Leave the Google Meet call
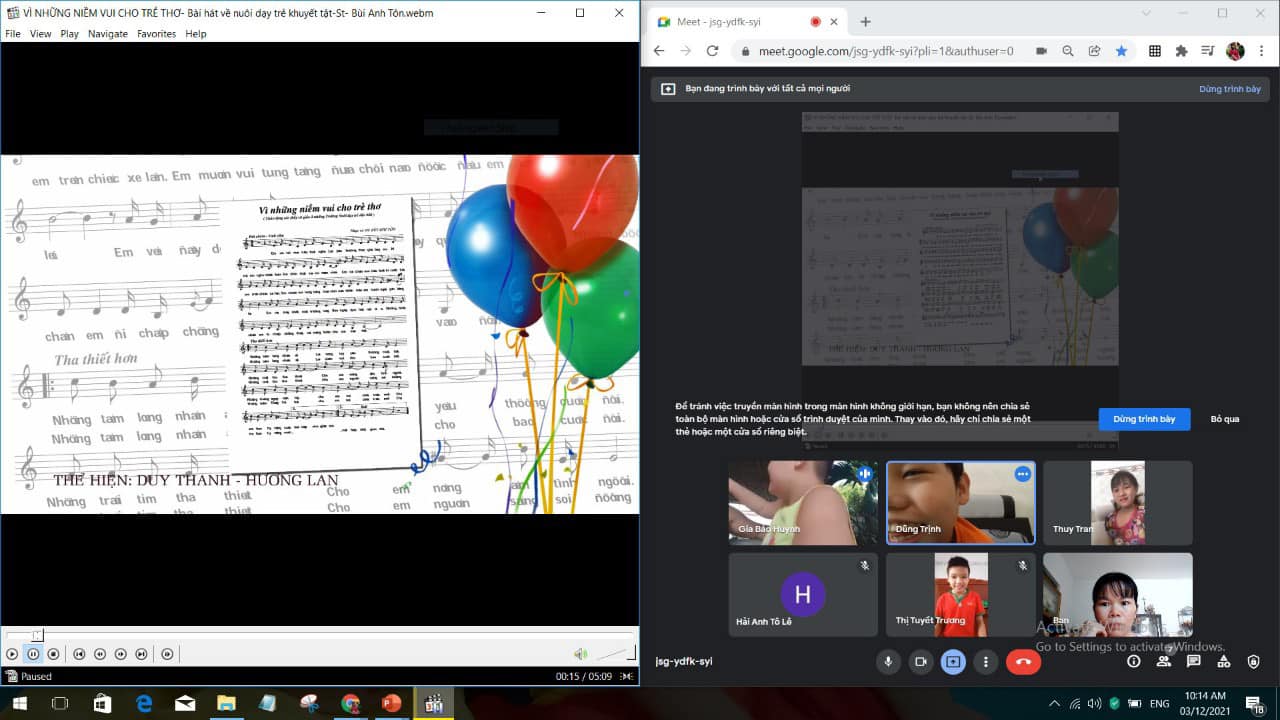Screen dimensions: 1280x720 click(x=1023, y=661)
